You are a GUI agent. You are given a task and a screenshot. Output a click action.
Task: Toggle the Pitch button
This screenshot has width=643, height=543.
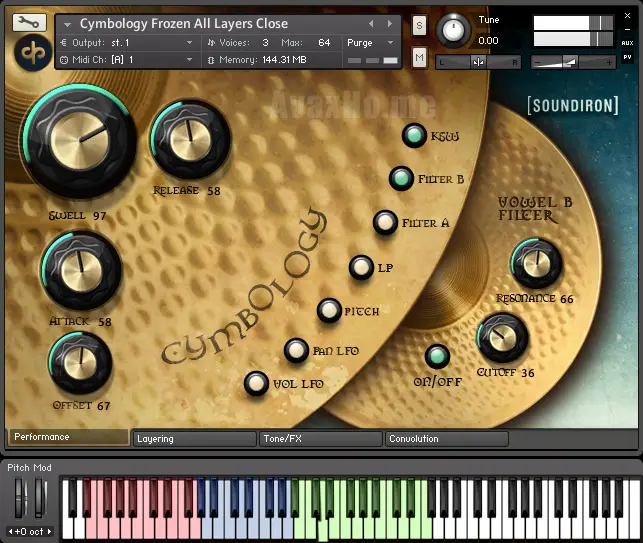tap(329, 310)
